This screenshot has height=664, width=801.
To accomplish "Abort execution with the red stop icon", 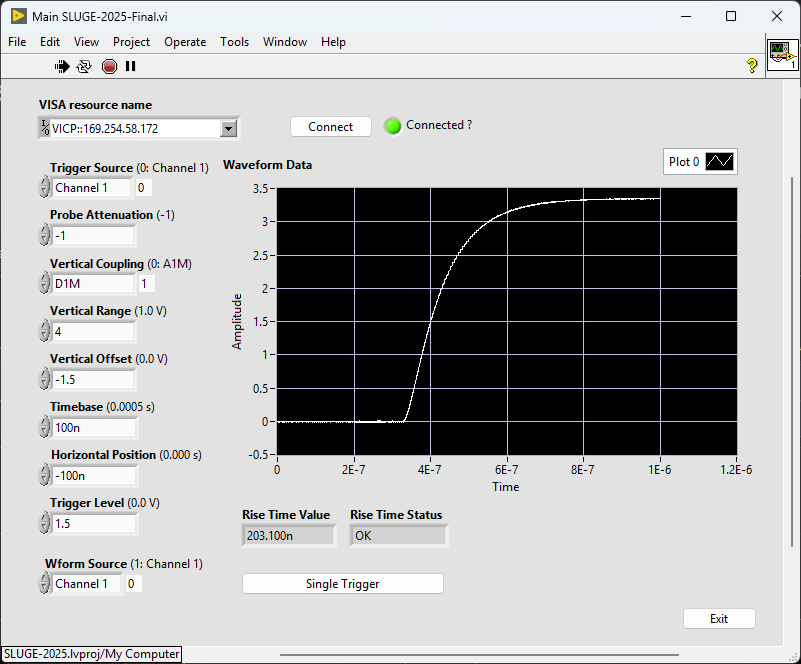I will click(x=109, y=66).
